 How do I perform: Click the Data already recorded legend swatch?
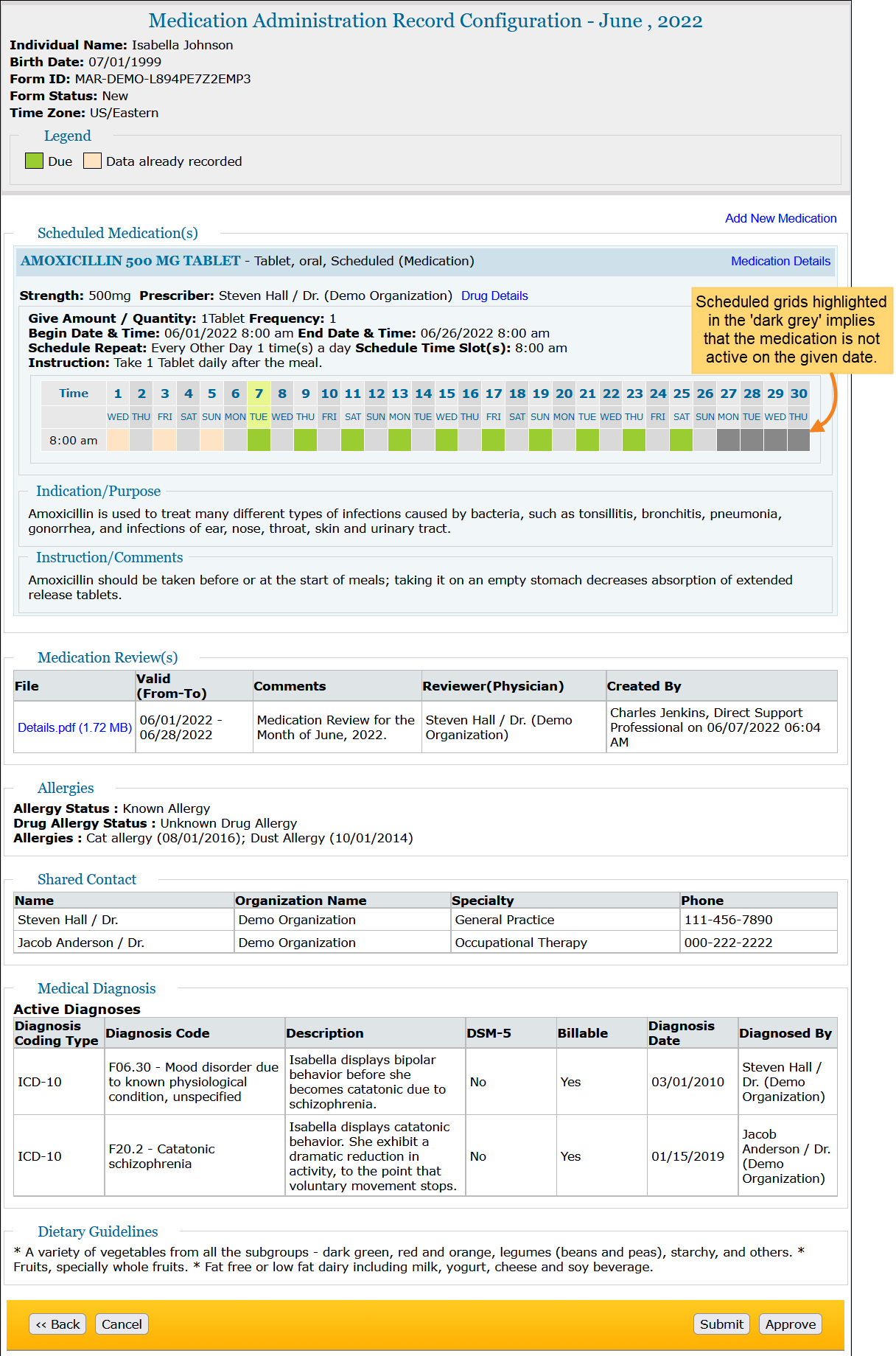pos(92,161)
